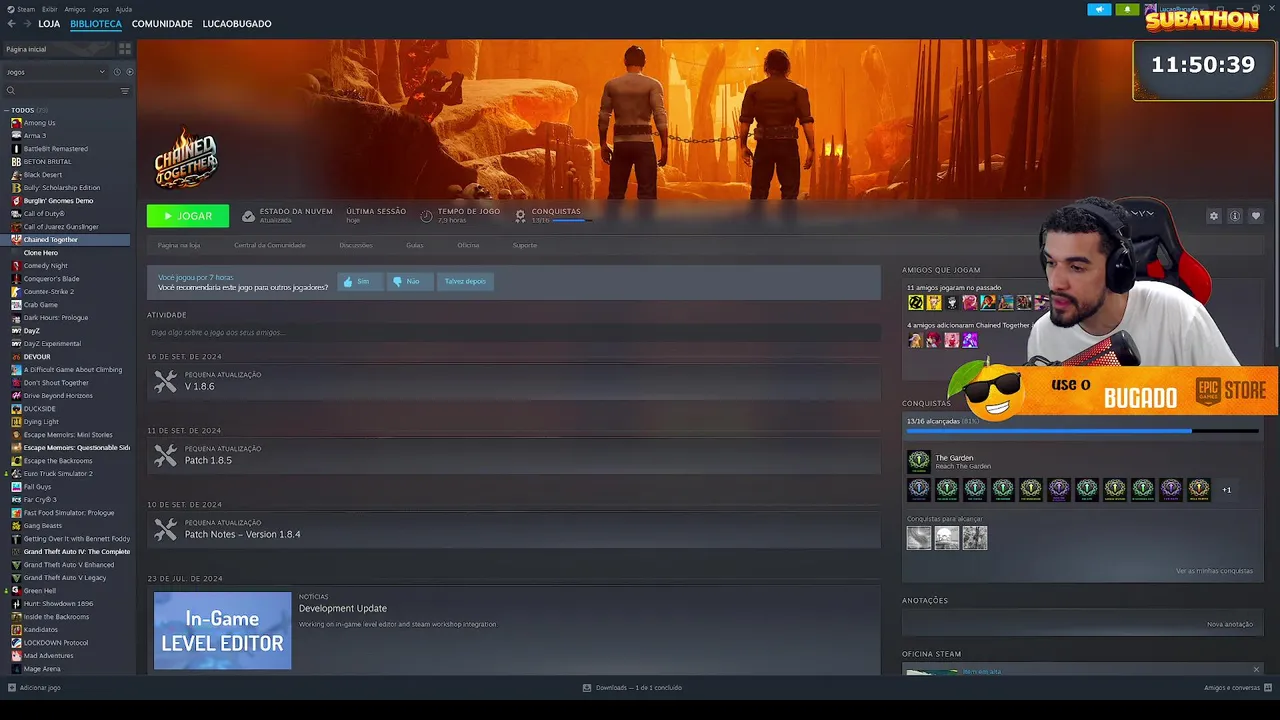Image resolution: width=1280 pixels, height=720 pixels.
Task: Open the Ajuda menu
Action: tap(124, 9)
